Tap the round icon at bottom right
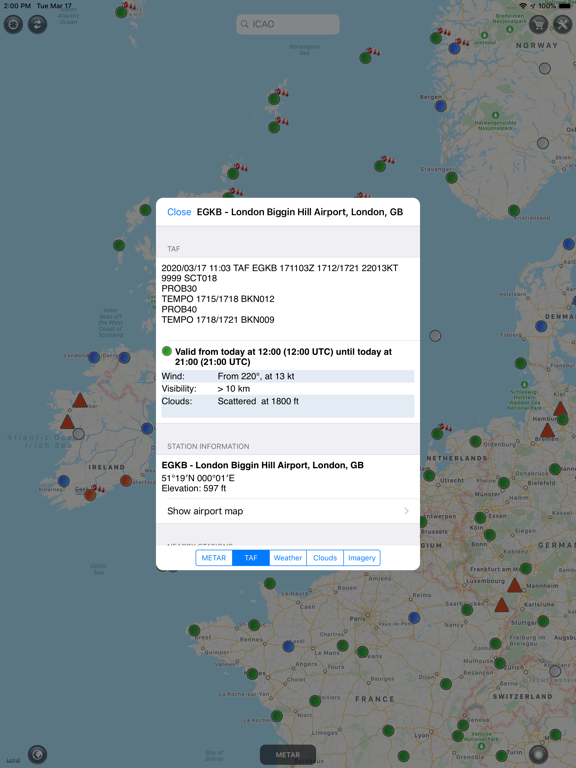The image size is (576, 768). pyautogui.click(x=538, y=754)
